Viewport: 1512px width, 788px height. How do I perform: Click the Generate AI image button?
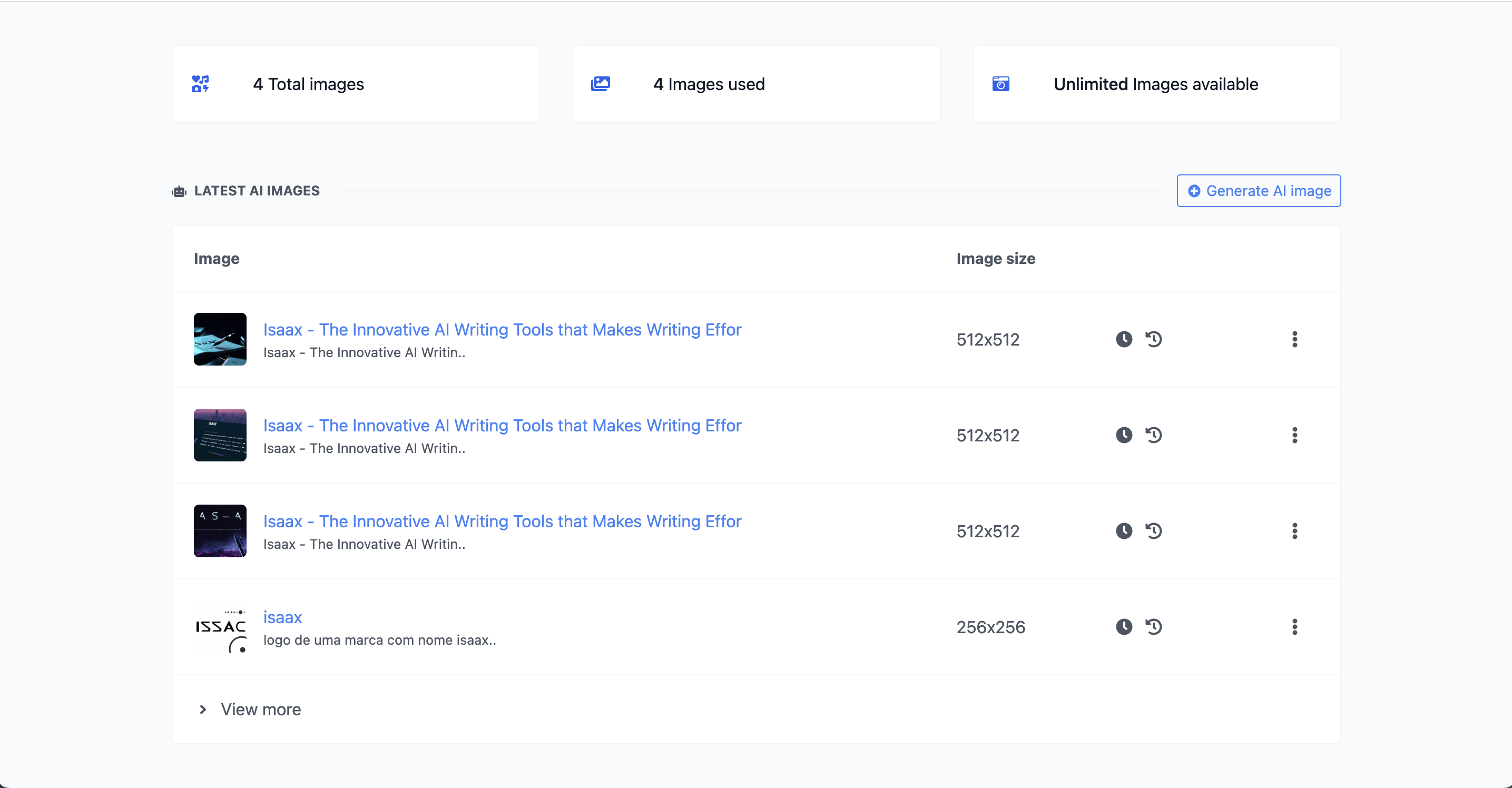tap(1259, 191)
